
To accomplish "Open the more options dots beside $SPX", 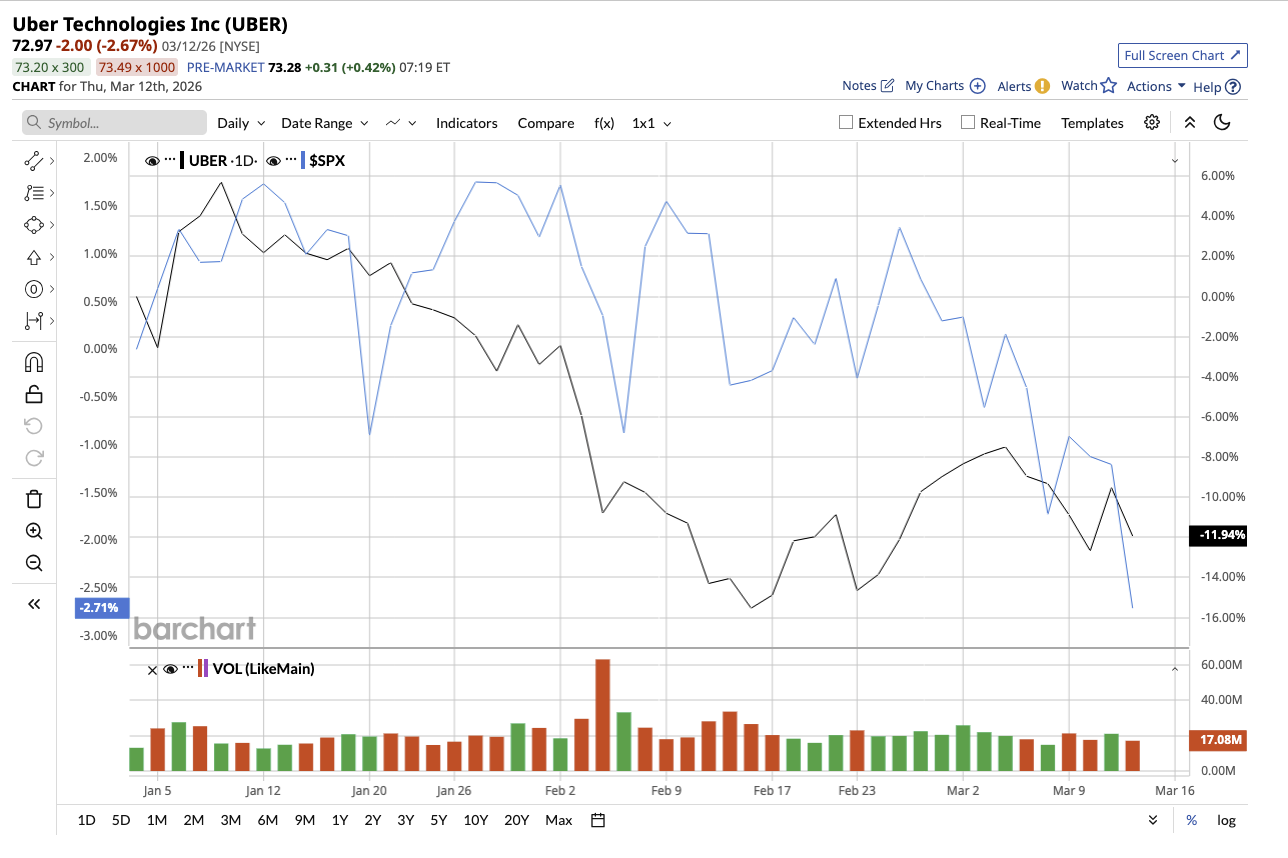I will coord(290,160).
